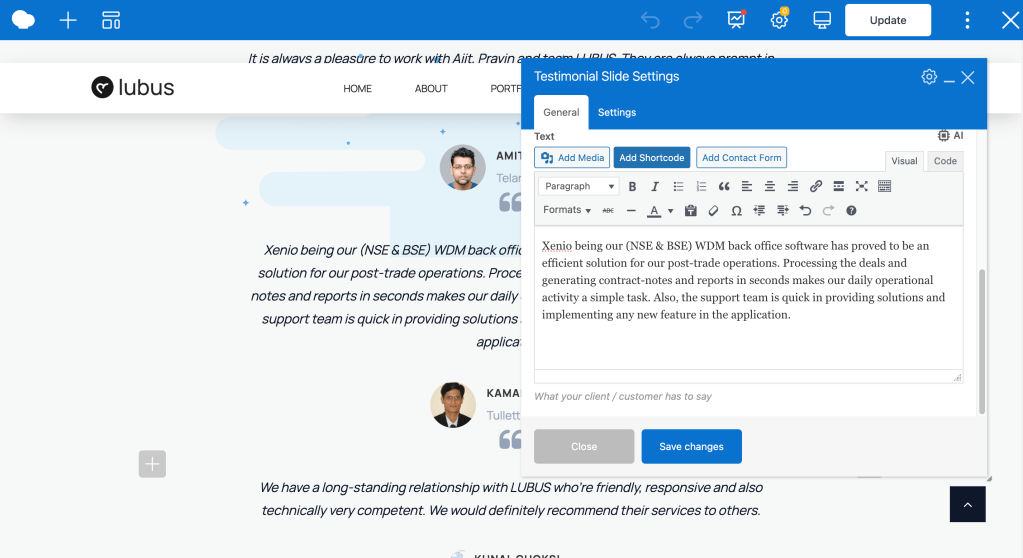Viewport: 1023px width, 558px height.
Task: Switch editor to Code tab
Action: (x=945, y=161)
